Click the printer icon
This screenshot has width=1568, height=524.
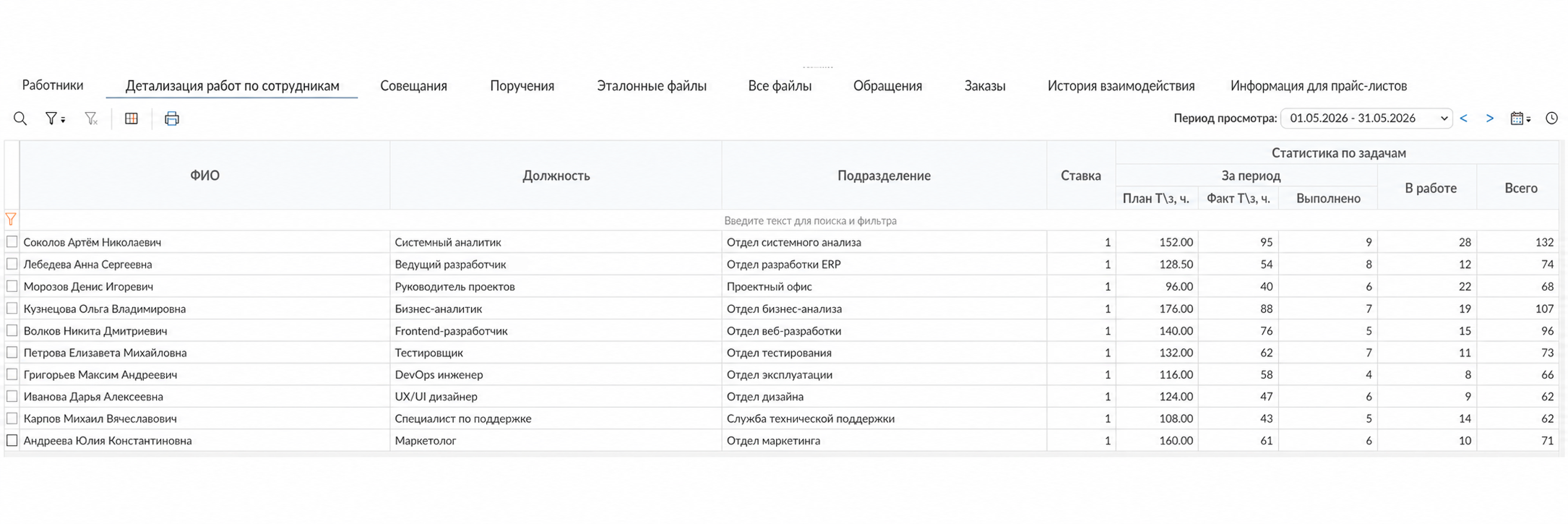tap(172, 119)
